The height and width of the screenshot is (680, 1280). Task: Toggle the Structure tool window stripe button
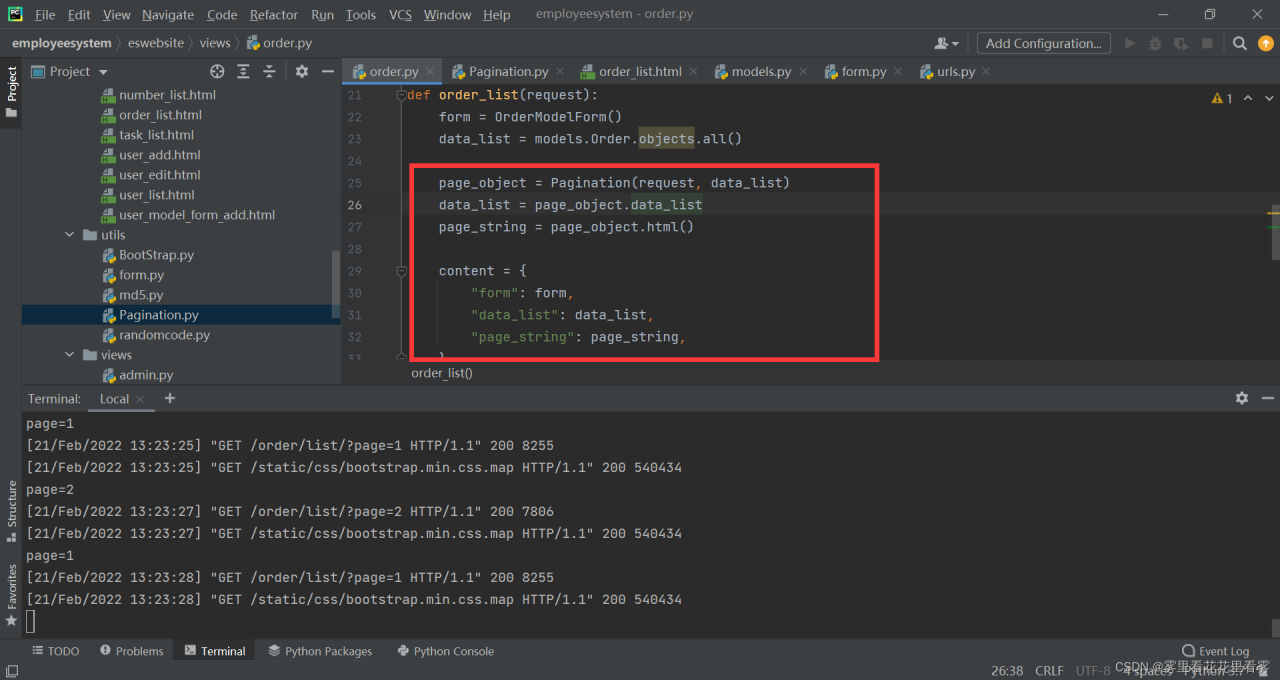point(12,511)
